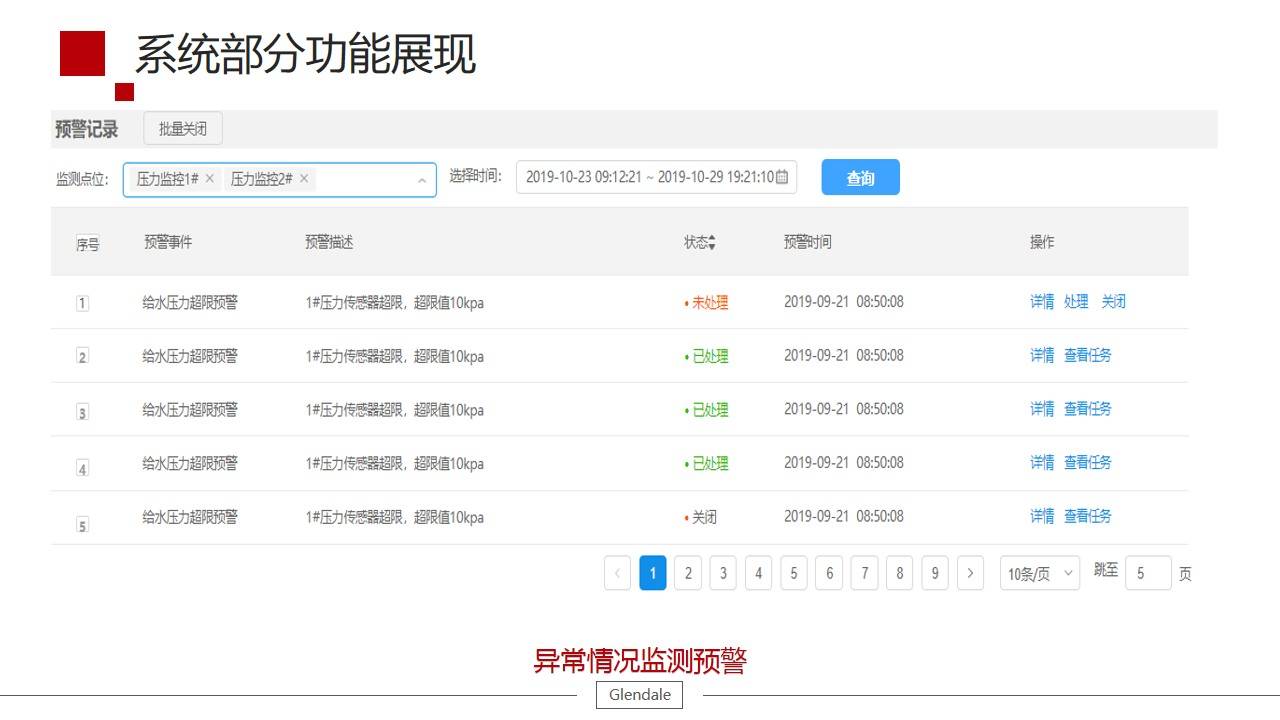The image size is (1280, 720).
Task: Select page 1 in pagination
Action: click(653, 573)
